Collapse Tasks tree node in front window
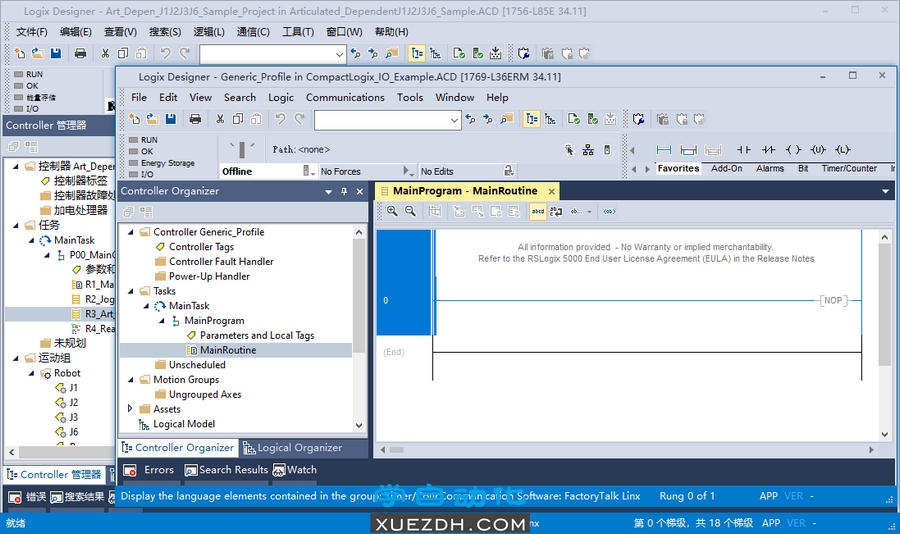 click(x=130, y=291)
